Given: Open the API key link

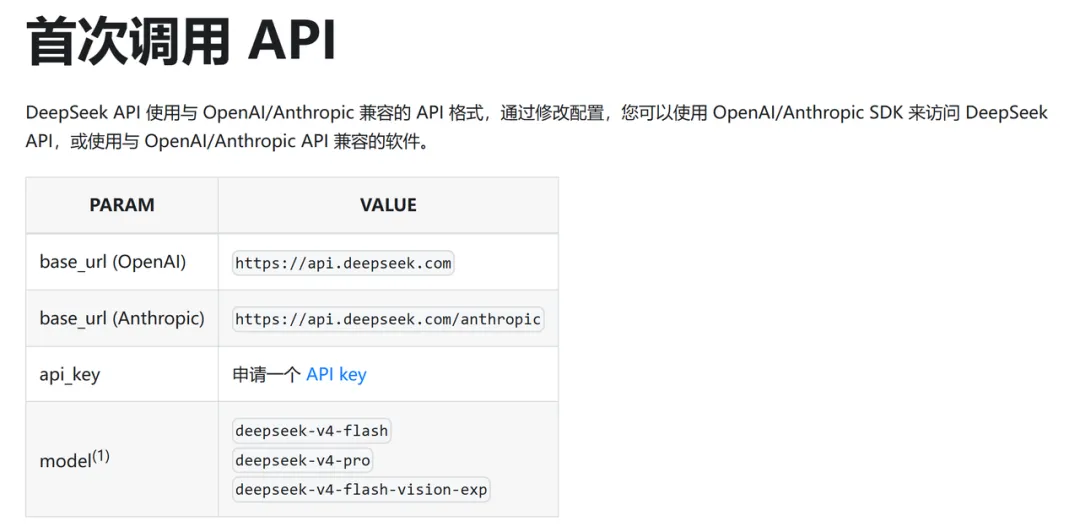Looking at the screenshot, I should pos(336,374).
